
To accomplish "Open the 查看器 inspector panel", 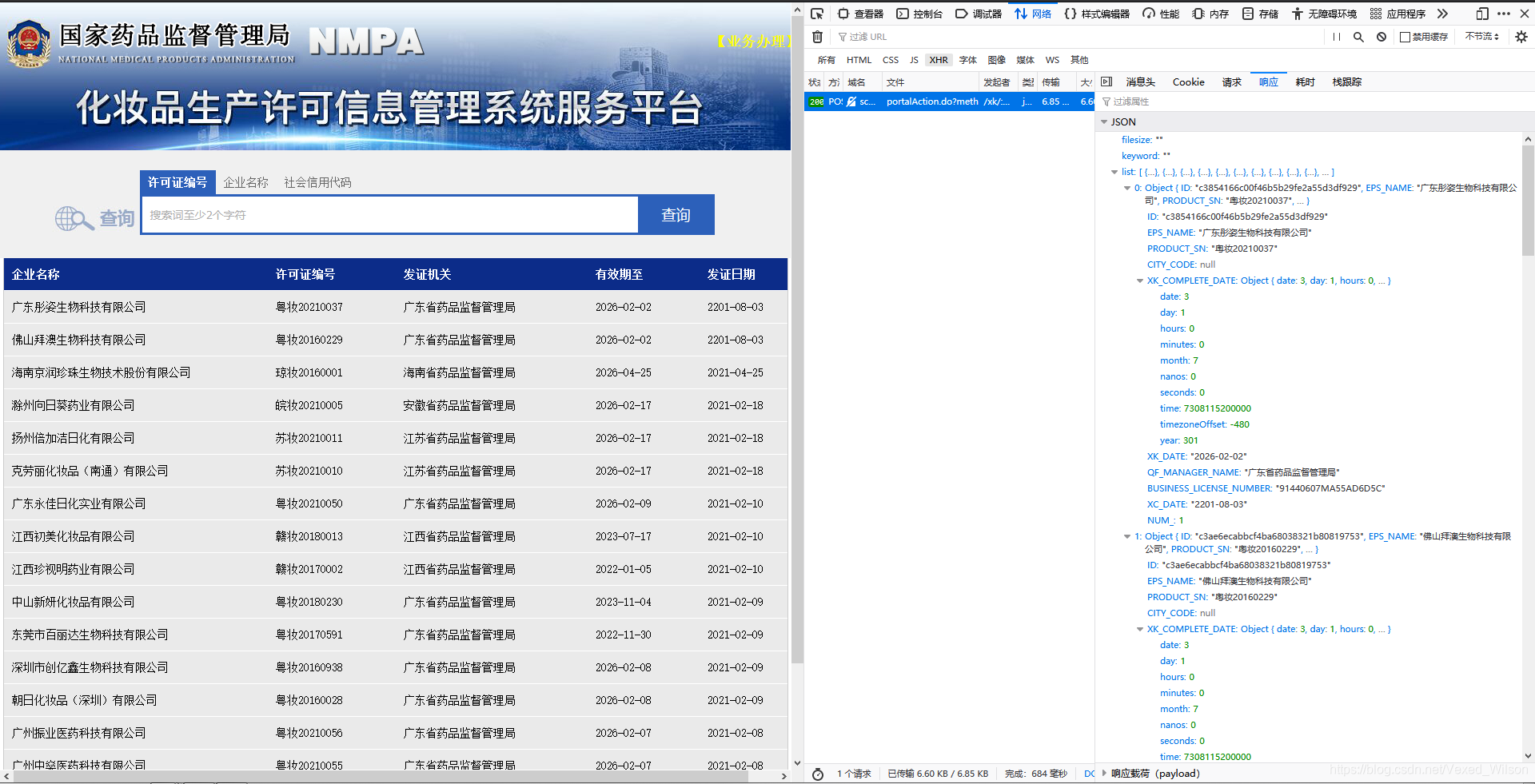I will [860, 14].
